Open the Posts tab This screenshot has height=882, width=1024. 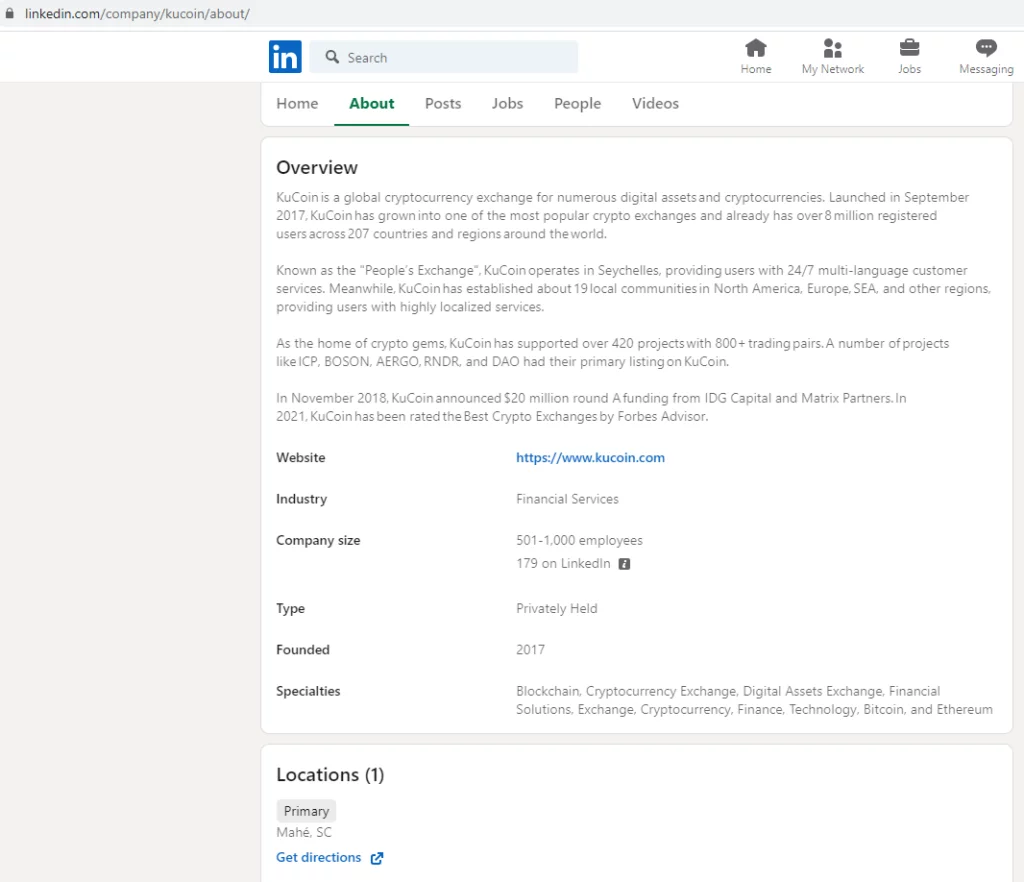pyautogui.click(x=443, y=103)
